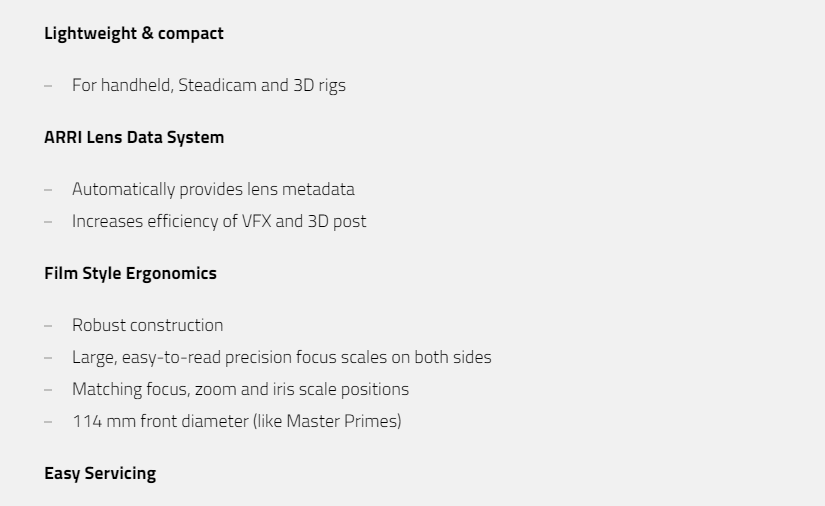Click "Matching focus, zoom and iris scale positions"
The height and width of the screenshot is (506, 825).
[240, 389]
